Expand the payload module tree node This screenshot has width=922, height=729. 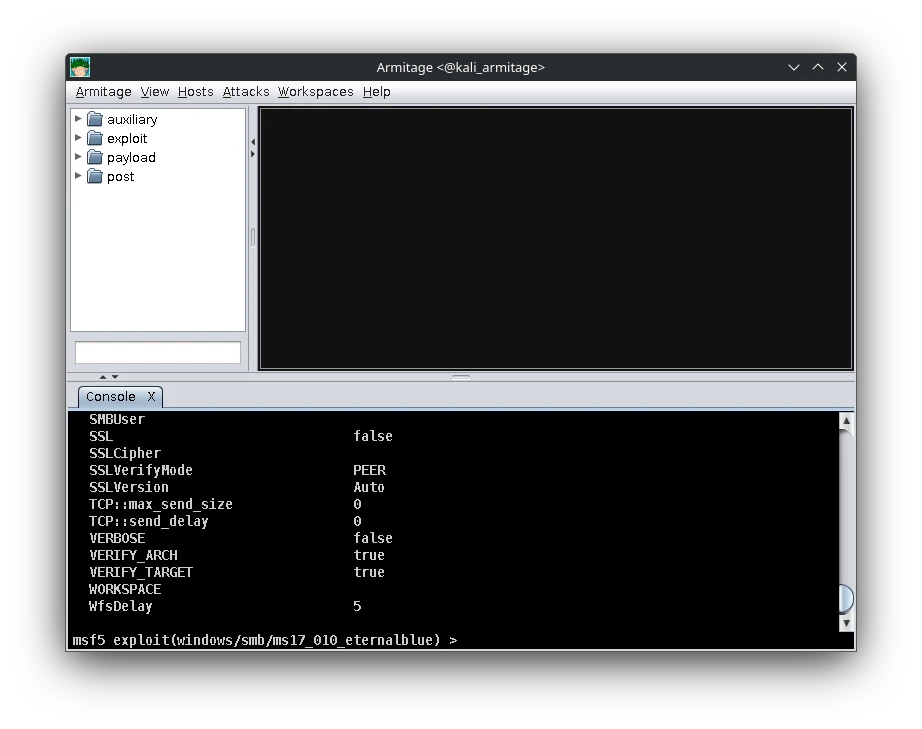pyautogui.click(x=78, y=157)
